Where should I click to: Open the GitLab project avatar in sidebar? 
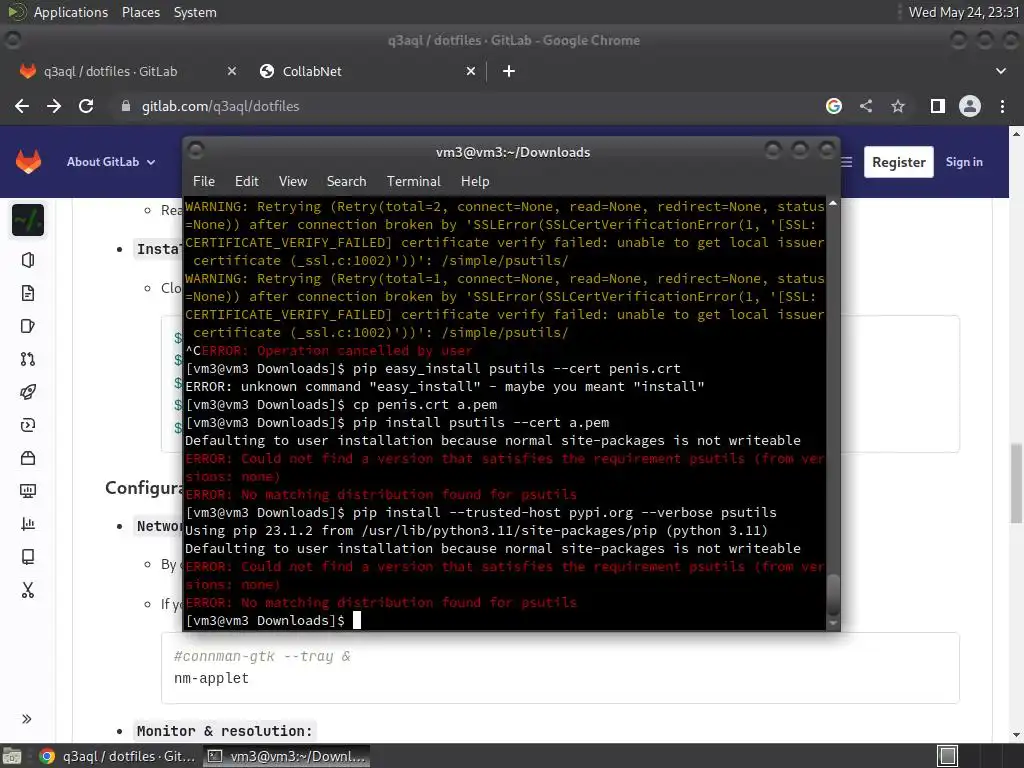[27, 220]
